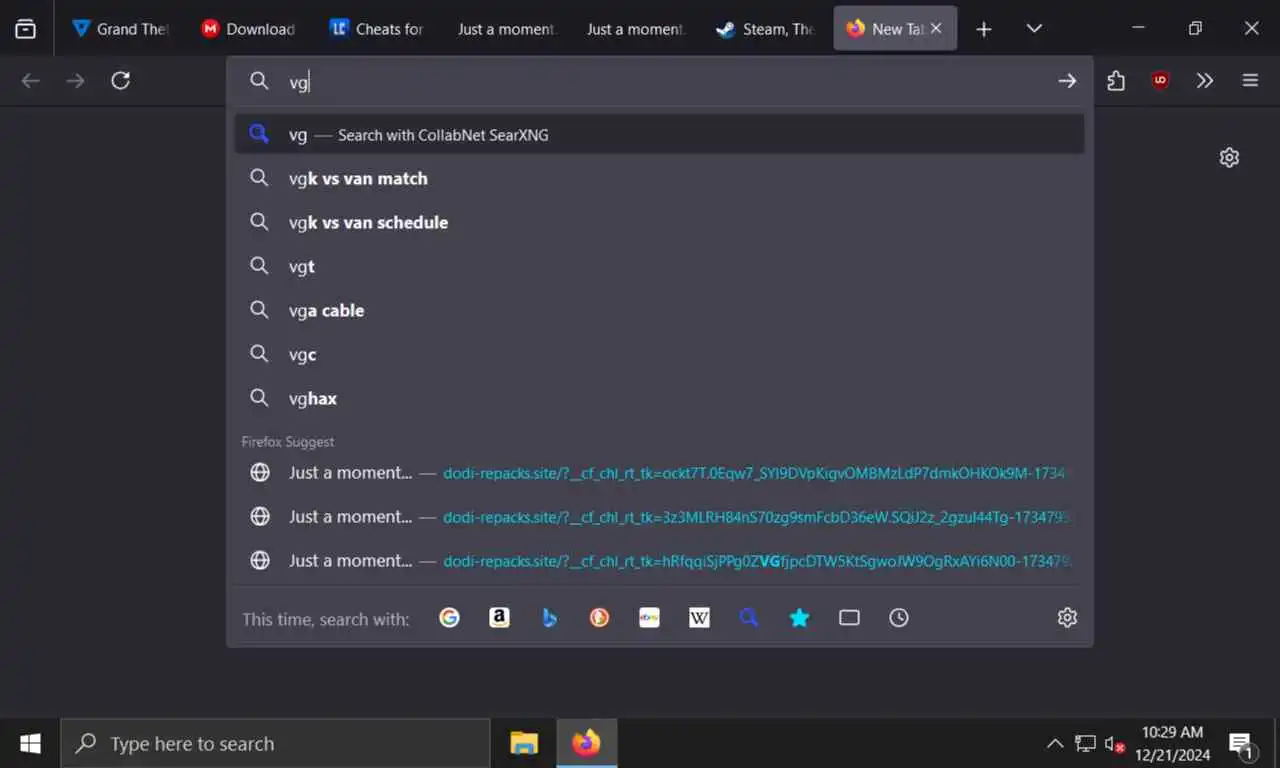Click the Firefox taskbar icon

tap(586, 743)
